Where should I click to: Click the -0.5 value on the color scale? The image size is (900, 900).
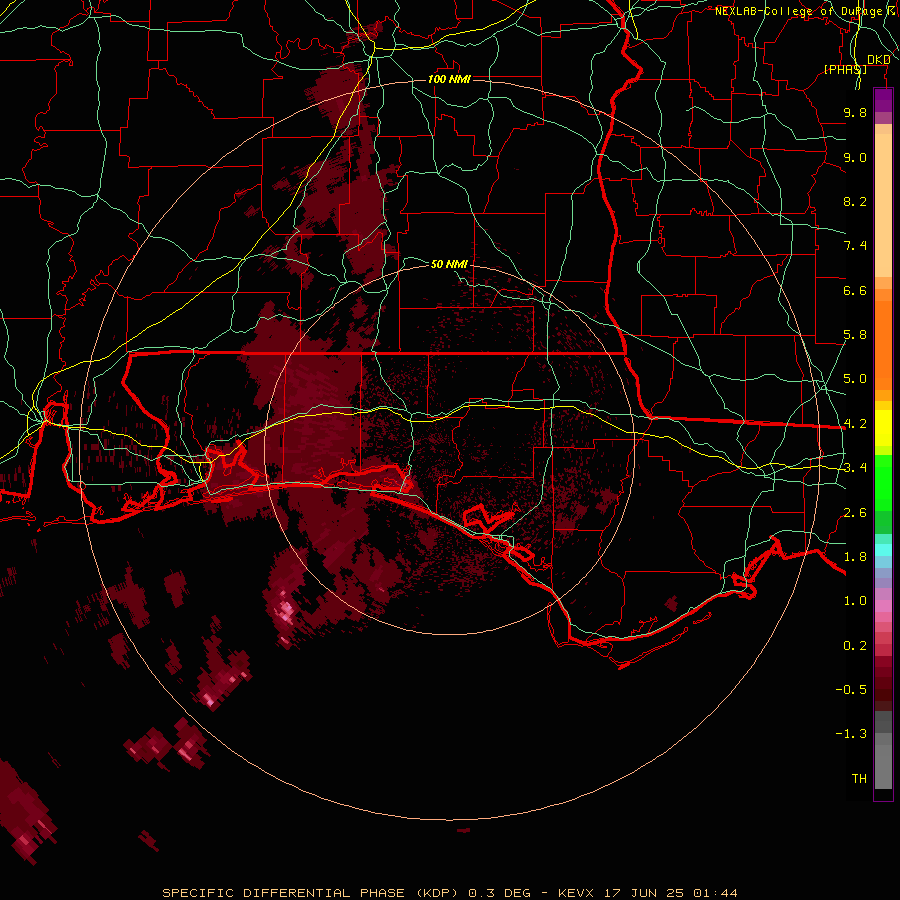click(x=851, y=690)
